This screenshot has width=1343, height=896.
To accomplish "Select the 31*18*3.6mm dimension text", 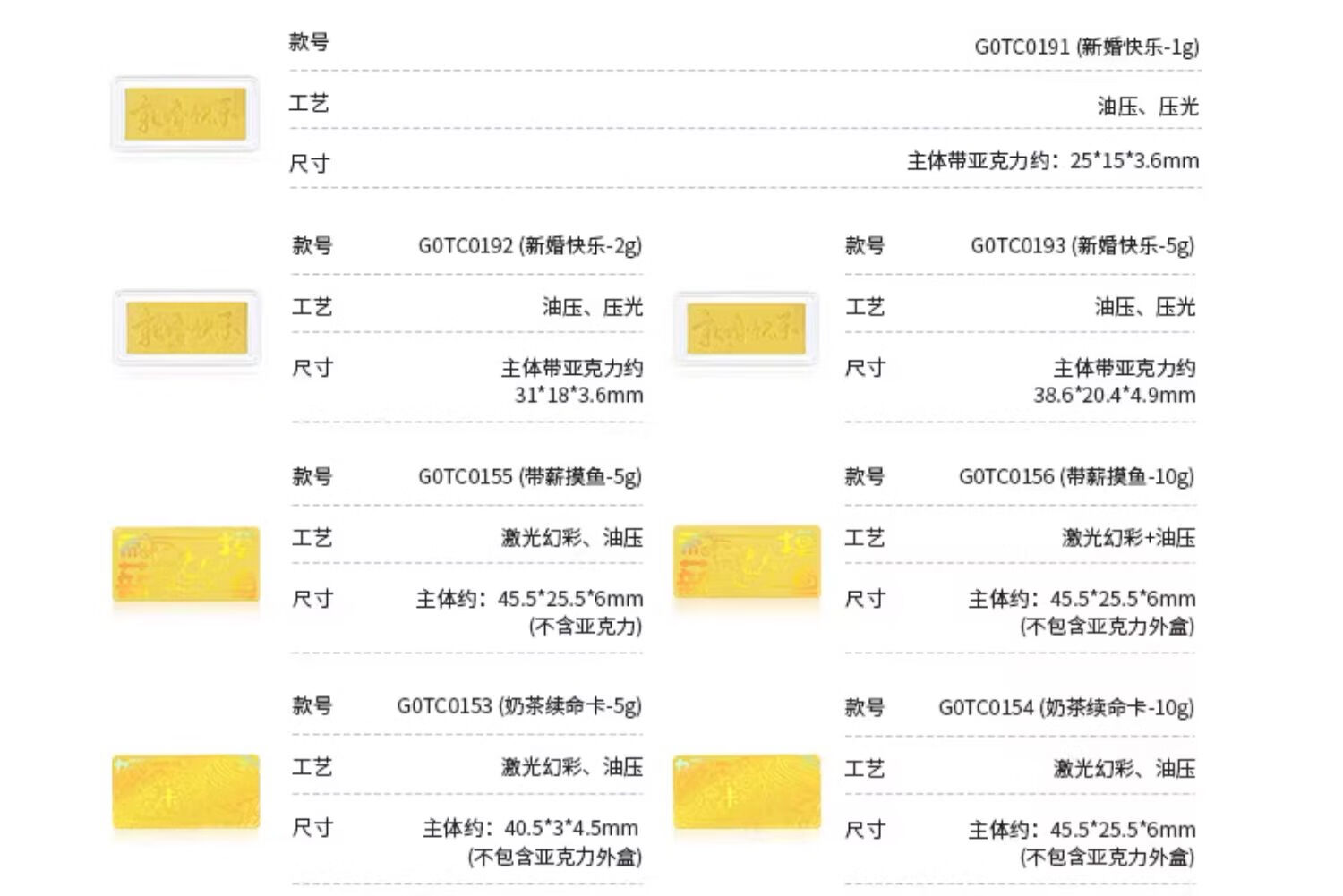I will pyautogui.click(x=578, y=395).
